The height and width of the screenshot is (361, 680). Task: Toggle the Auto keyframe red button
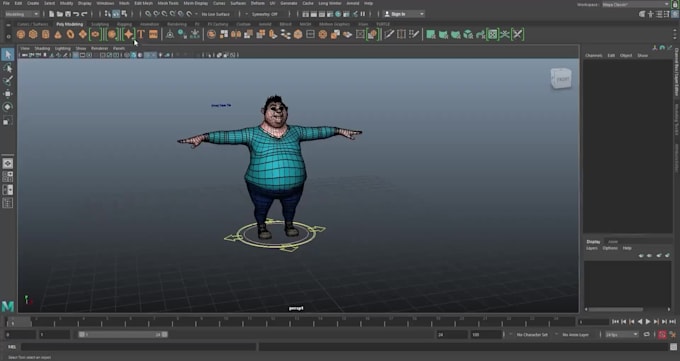662,335
